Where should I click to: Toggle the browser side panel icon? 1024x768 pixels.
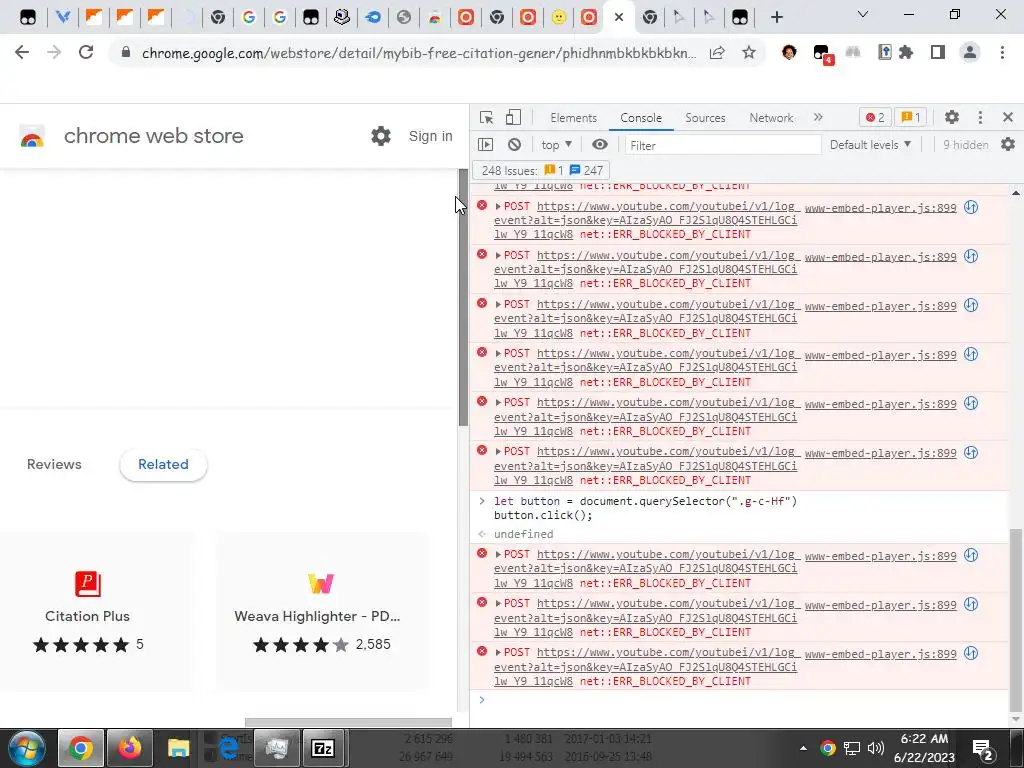pos(938,52)
